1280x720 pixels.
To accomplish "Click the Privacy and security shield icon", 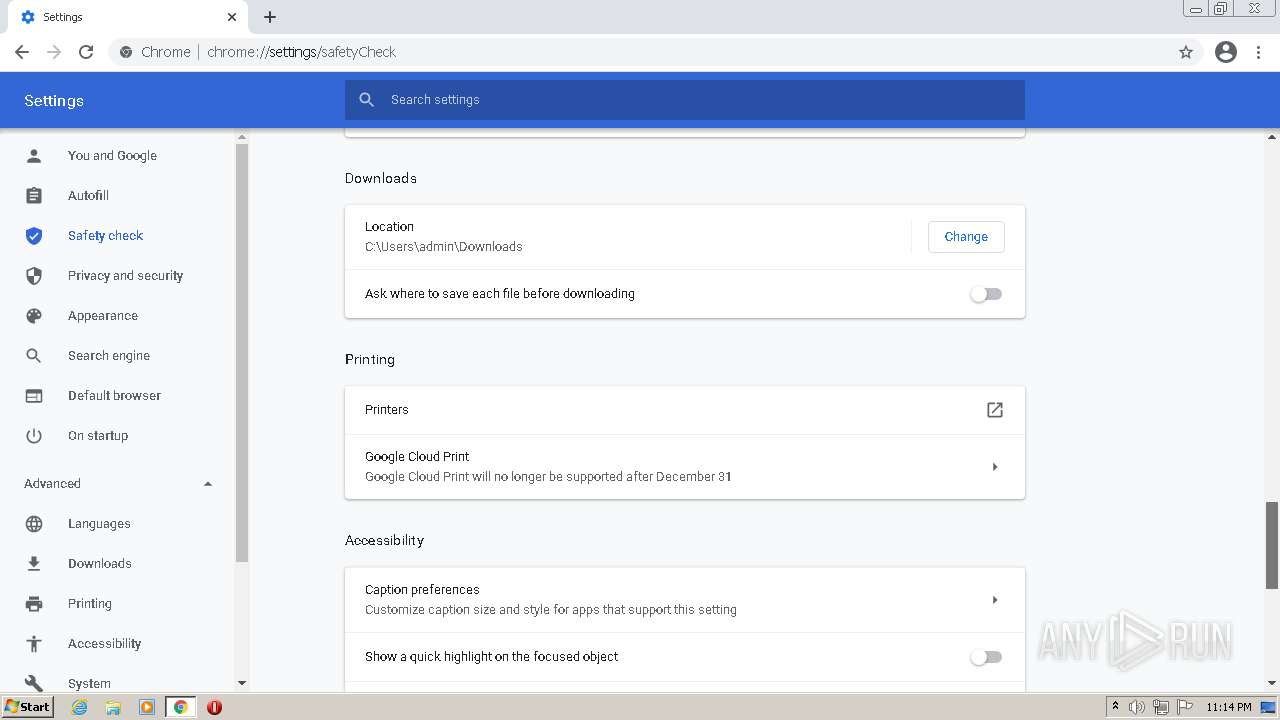I will (x=34, y=276).
